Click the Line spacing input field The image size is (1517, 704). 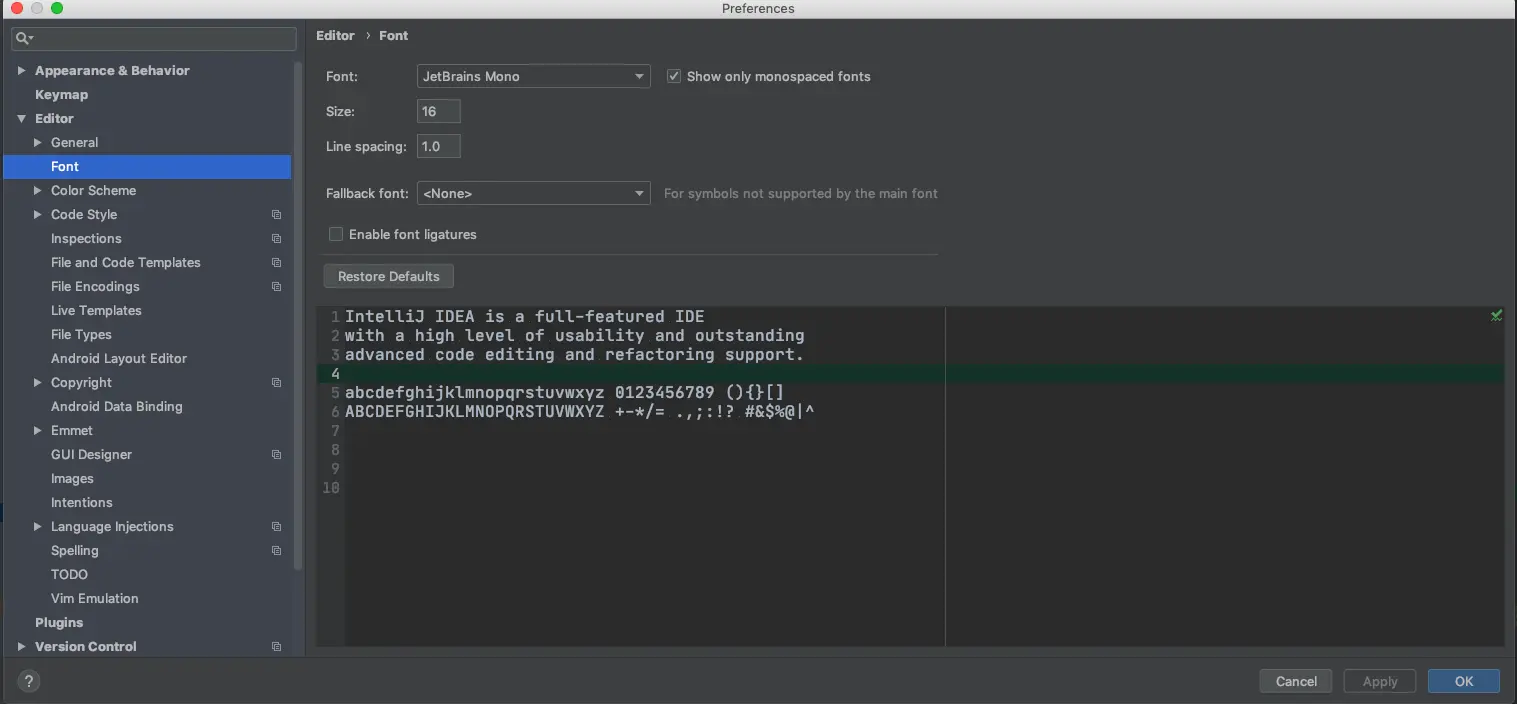coord(439,146)
